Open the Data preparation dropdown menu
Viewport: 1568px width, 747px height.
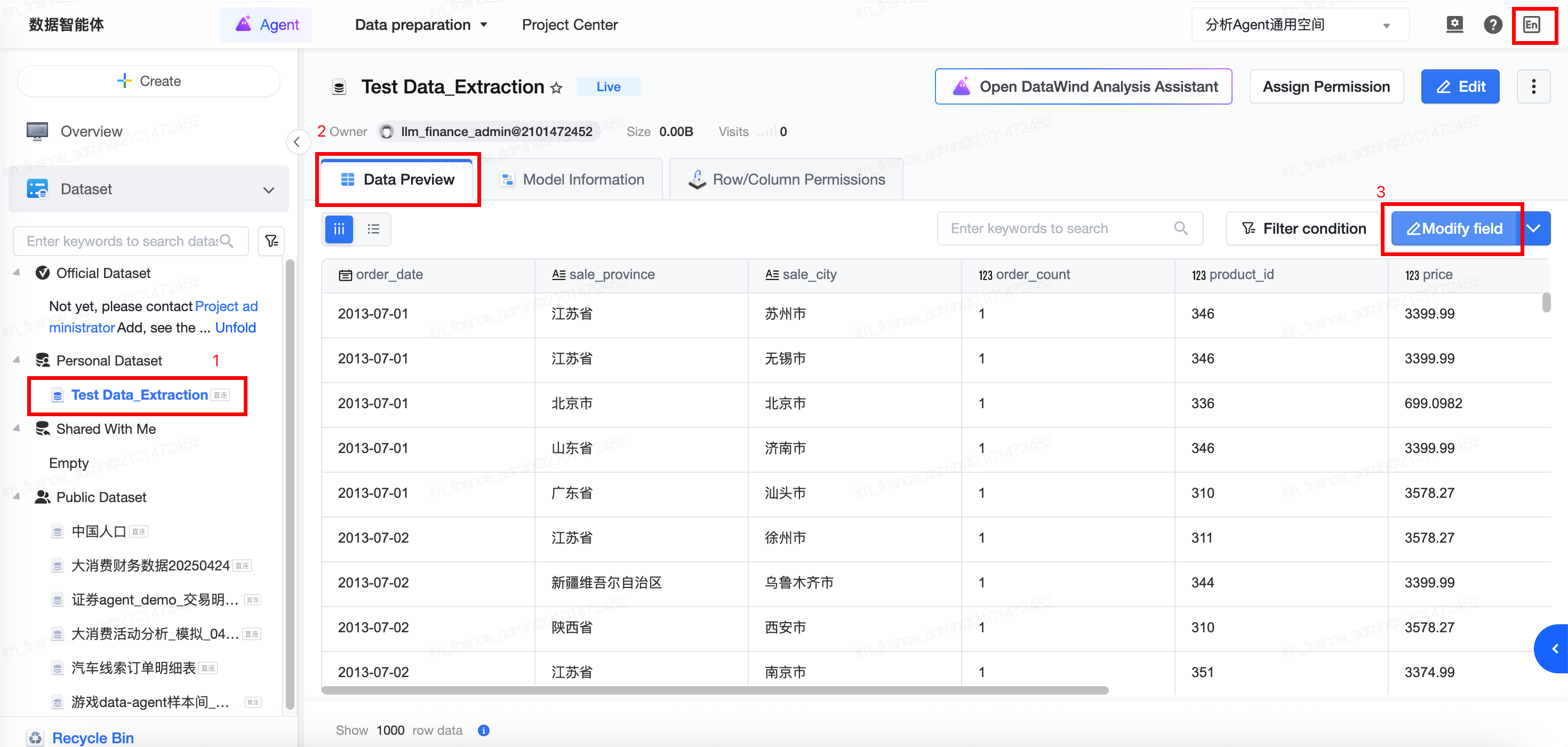coord(421,25)
